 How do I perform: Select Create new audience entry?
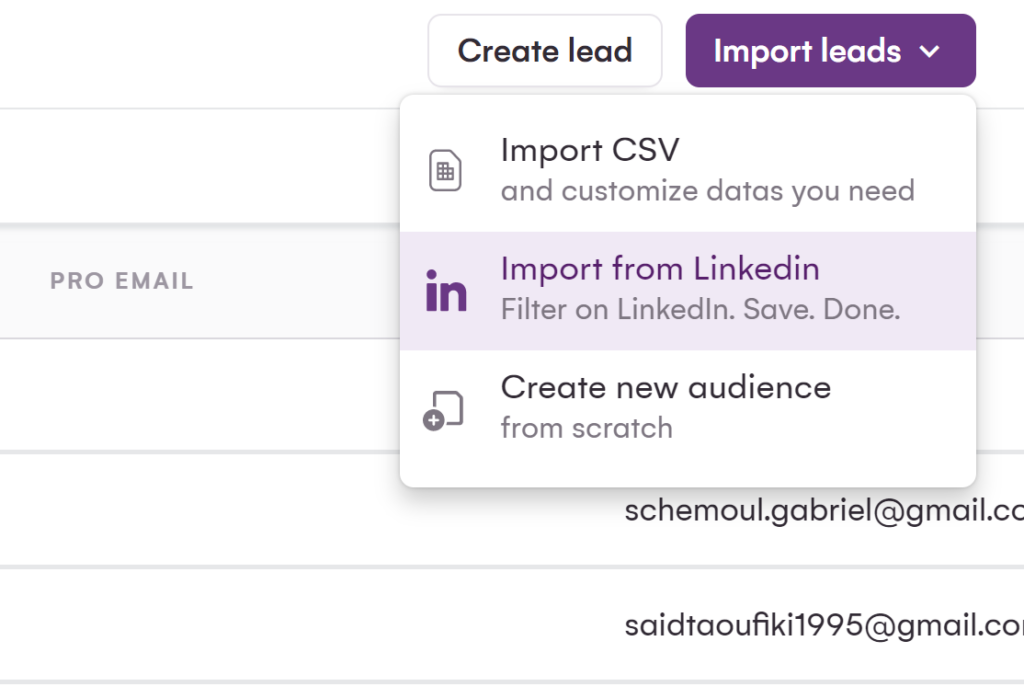(x=666, y=387)
